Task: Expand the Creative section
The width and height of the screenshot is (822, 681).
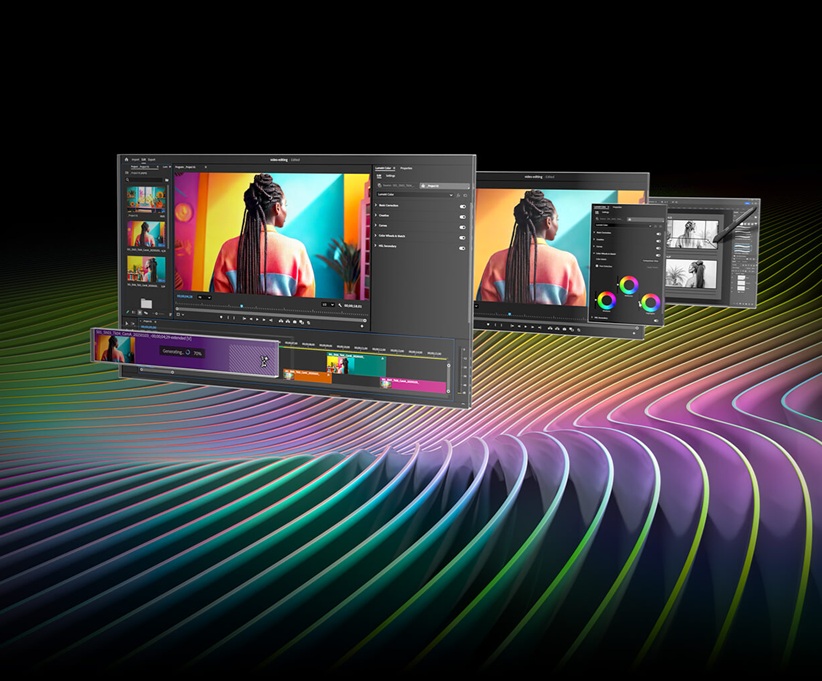Action: coord(375,215)
